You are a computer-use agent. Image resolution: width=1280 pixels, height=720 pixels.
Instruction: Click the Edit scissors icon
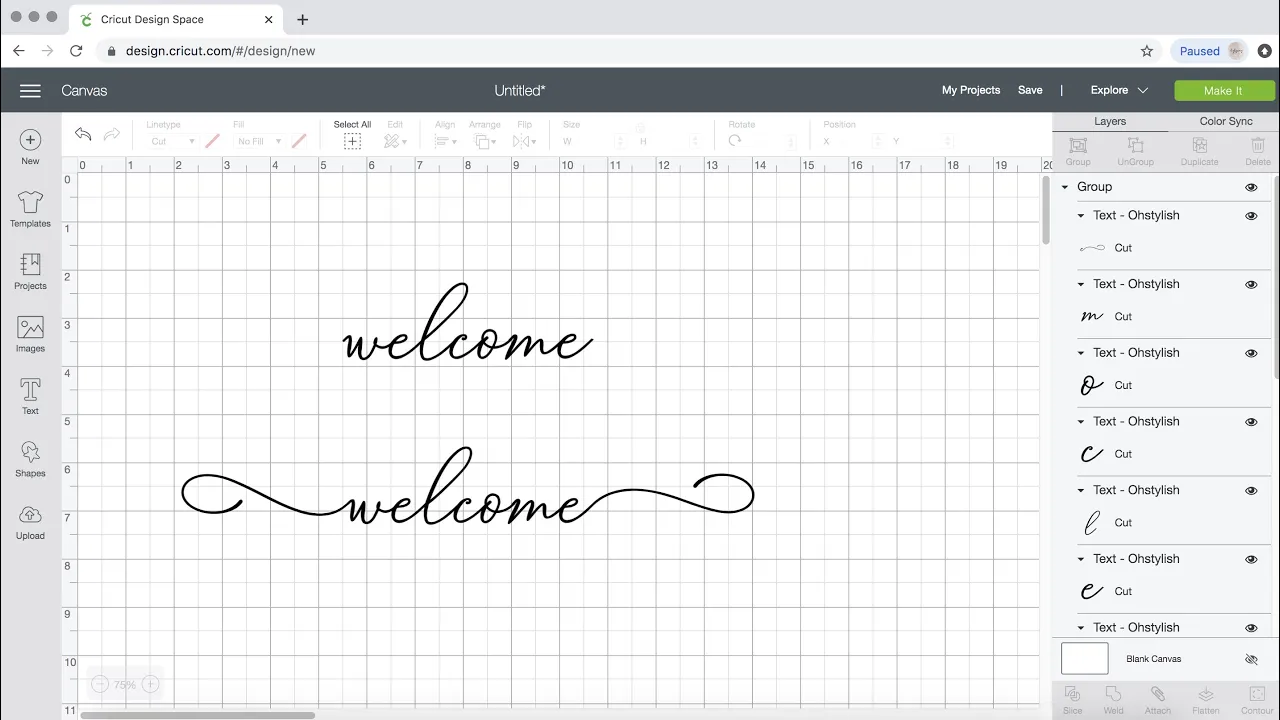pyautogui.click(x=394, y=141)
